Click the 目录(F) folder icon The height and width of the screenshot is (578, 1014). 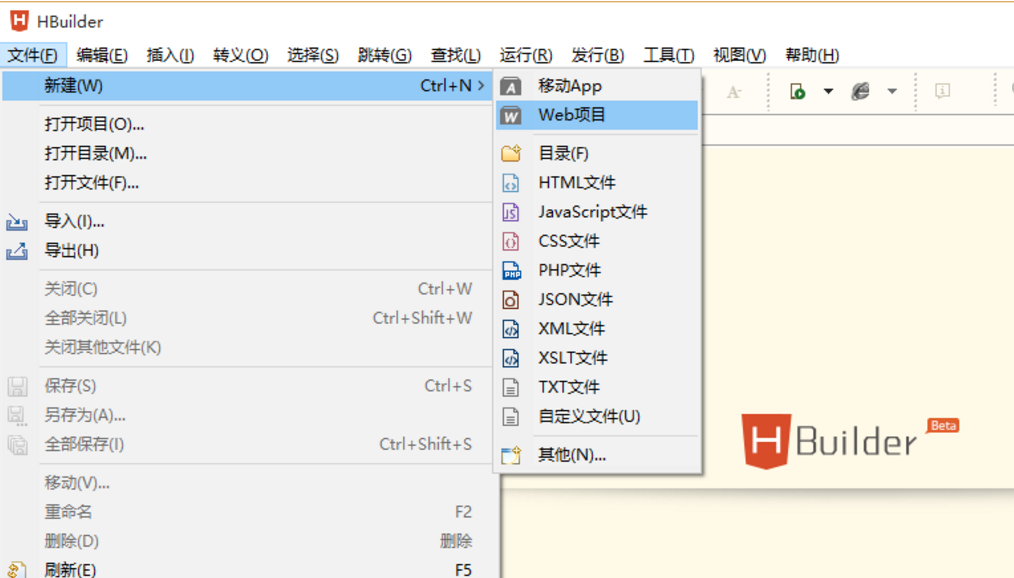[x=511, y=153]
